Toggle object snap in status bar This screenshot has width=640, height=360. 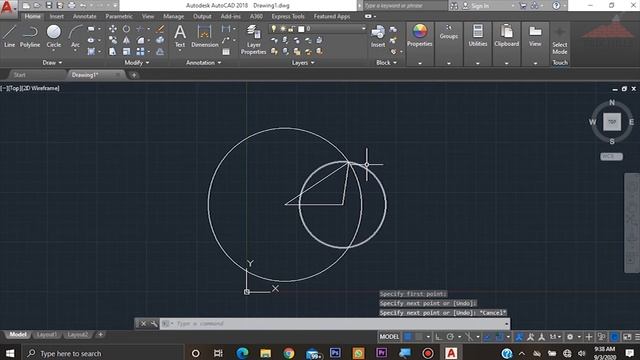[499, 337]
